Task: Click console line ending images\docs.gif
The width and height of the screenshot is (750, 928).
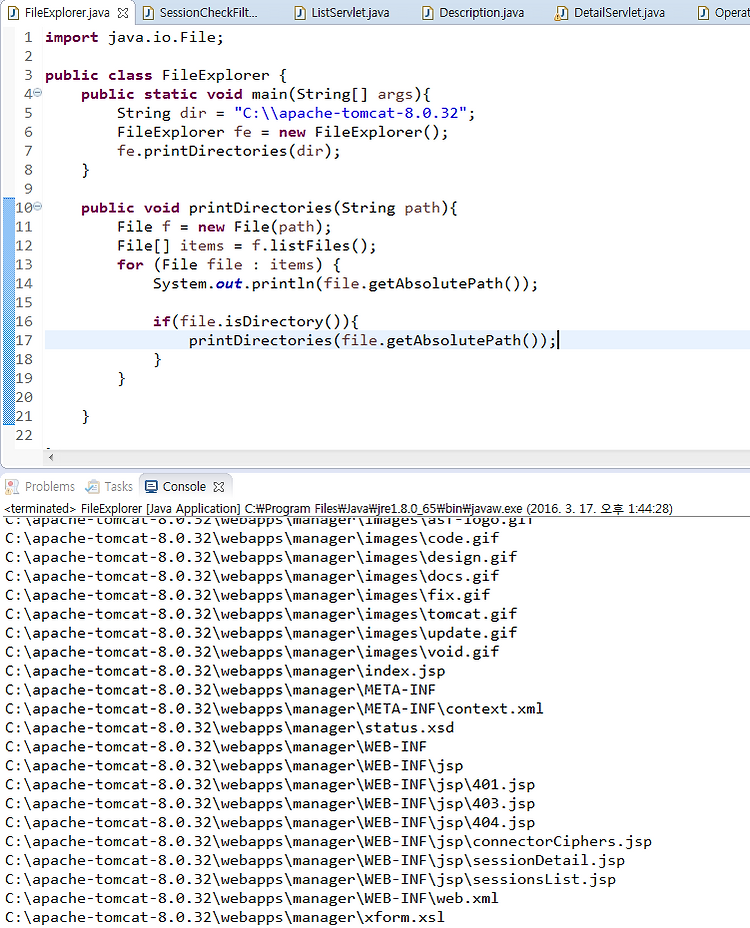Action: (x=252, y=576)
